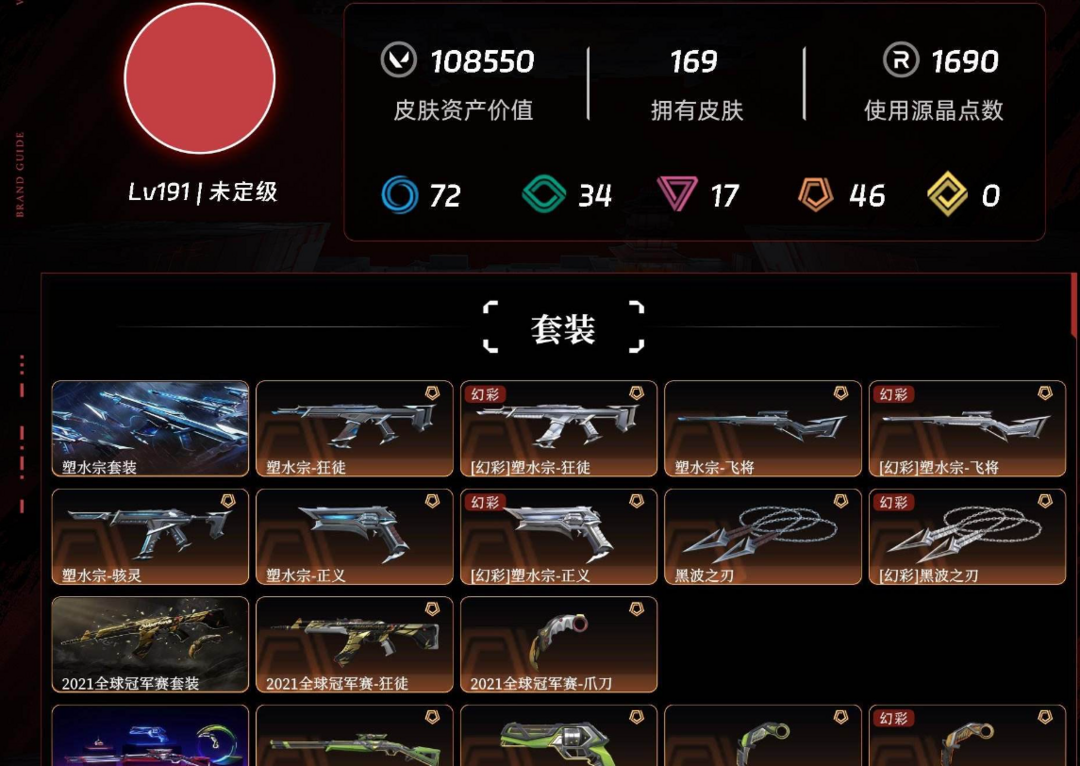1080x766 pixels.
Task: Select the 塑水宗-飞将 skin card
Action: 763,428
